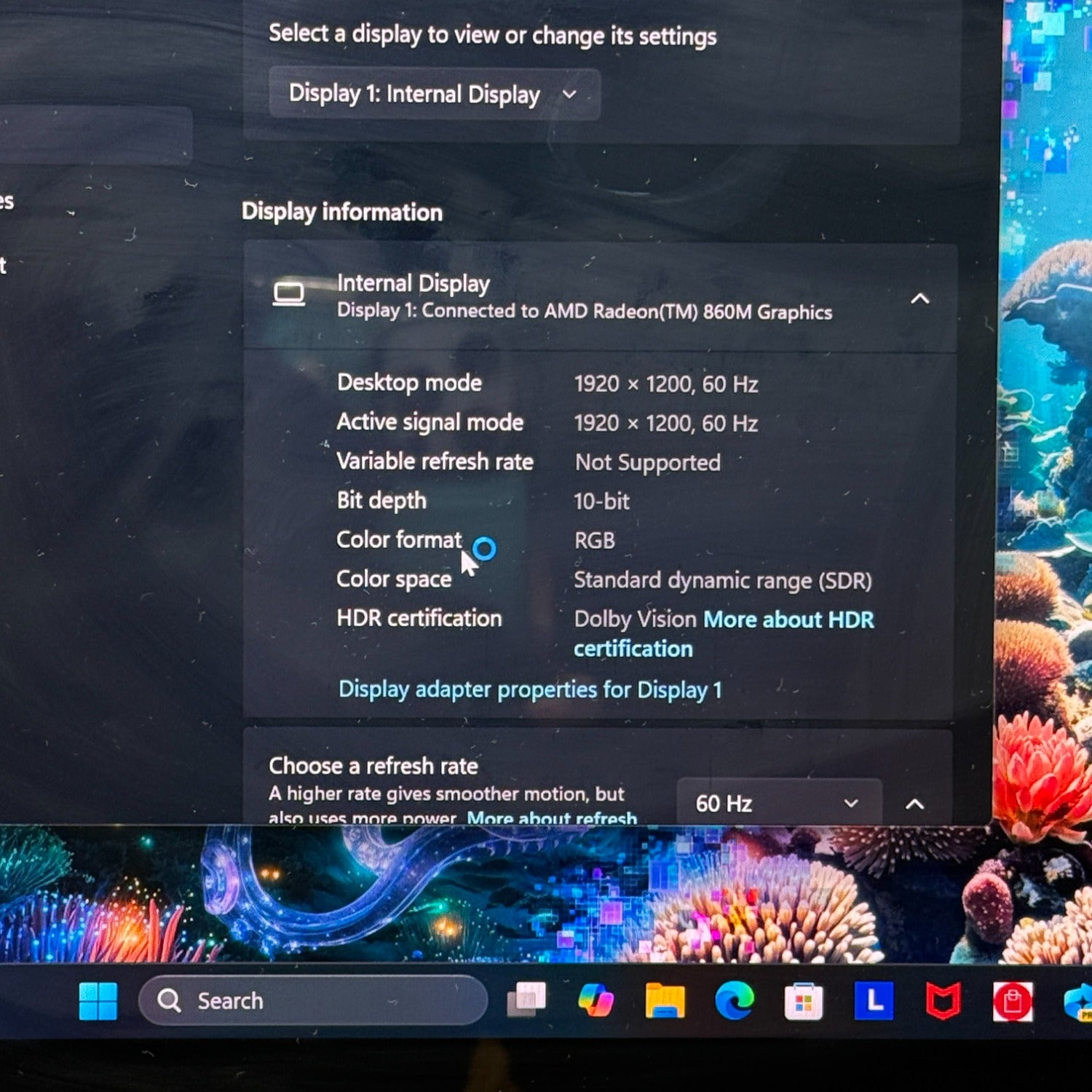Click the taskbar Search box
Image resolution: width=1092 pixels, height=1092 pixels.
tap(313, 1001)
